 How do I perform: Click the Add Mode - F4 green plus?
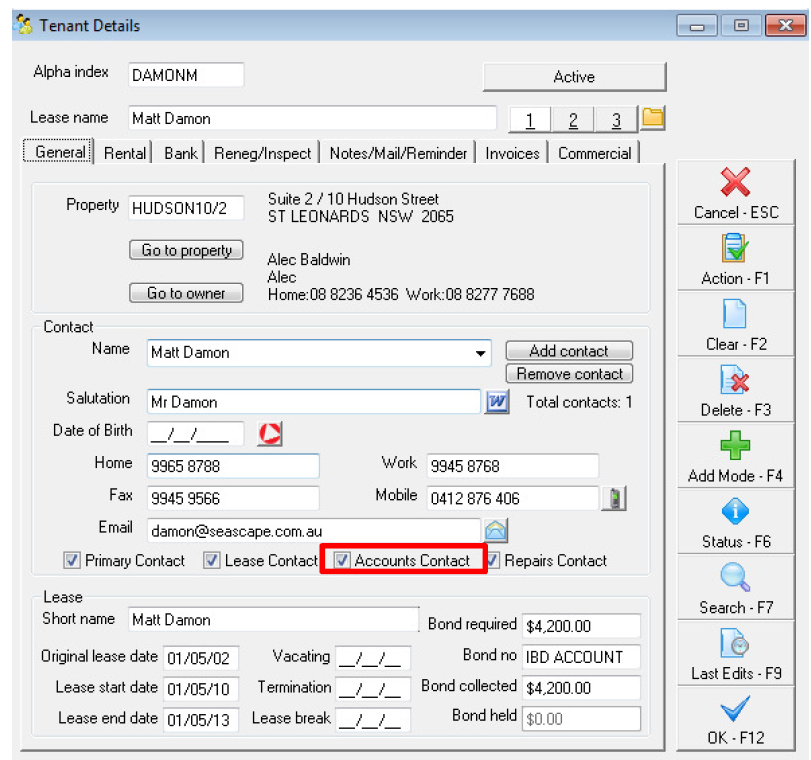click(735, 445)
